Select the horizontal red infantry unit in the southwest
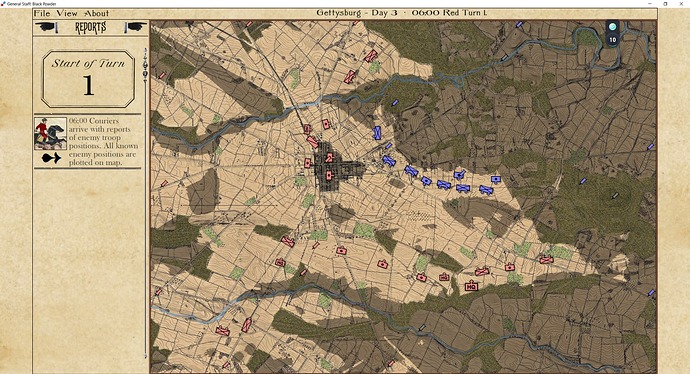 point(223,330)
